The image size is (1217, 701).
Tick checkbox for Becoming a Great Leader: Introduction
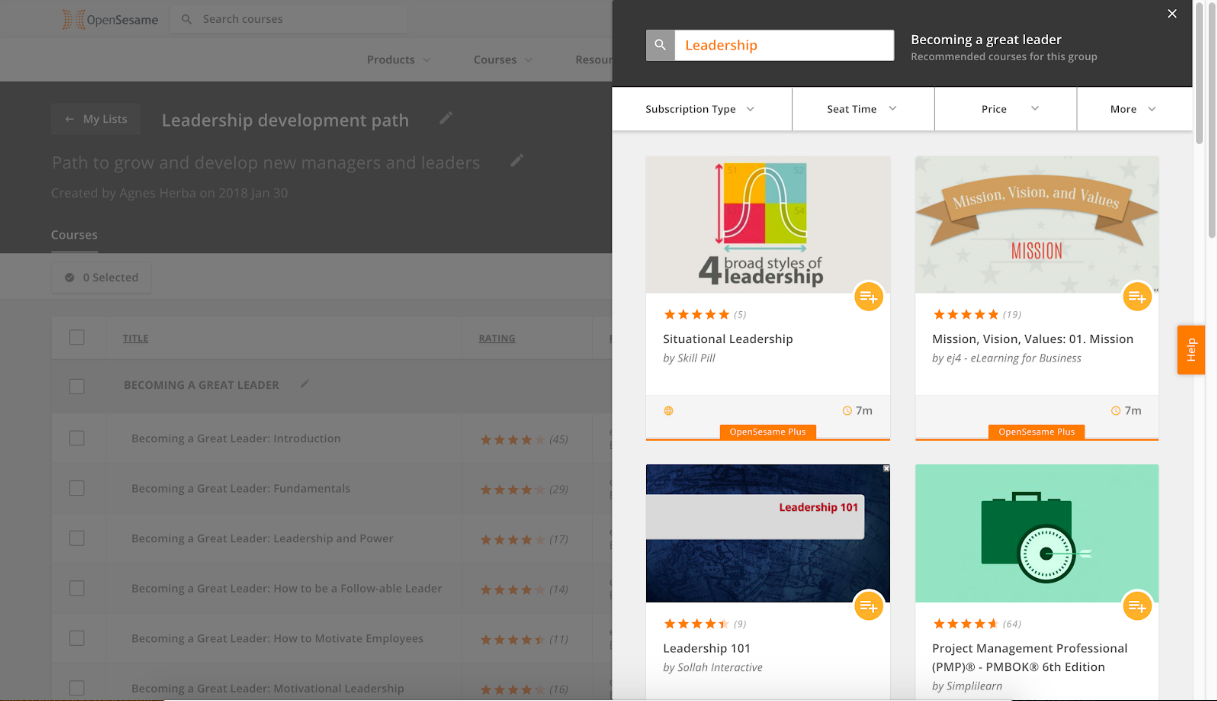[77, 438]
